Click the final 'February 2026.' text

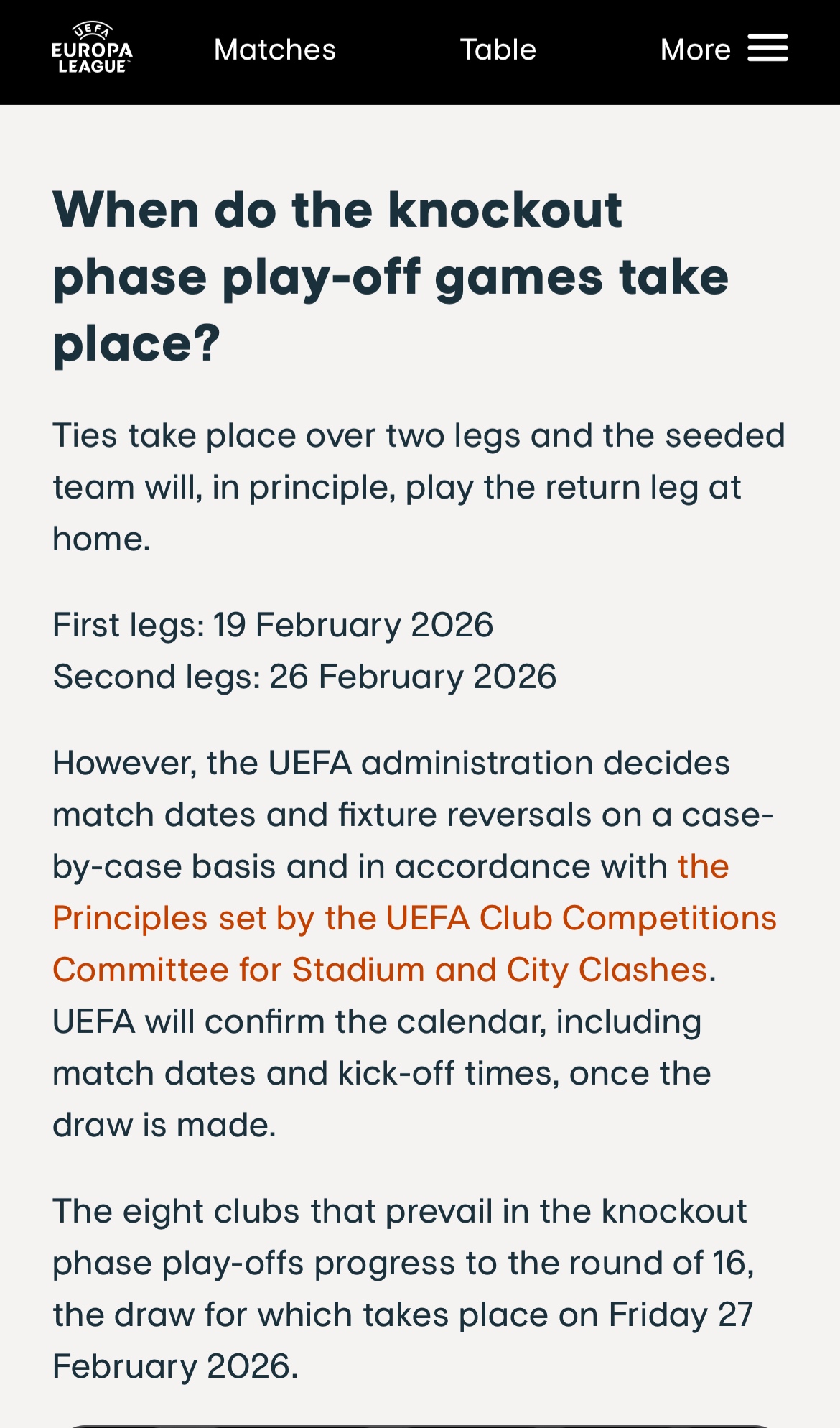coord(175,1367)
